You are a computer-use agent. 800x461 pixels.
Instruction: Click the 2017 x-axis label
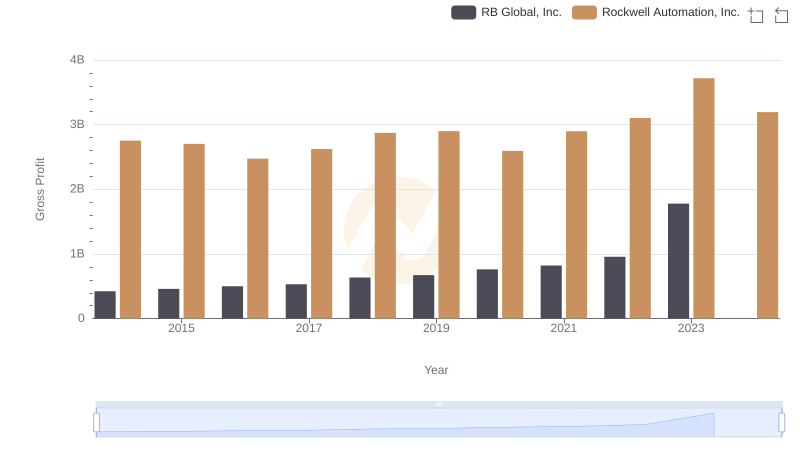click(309, 328)
